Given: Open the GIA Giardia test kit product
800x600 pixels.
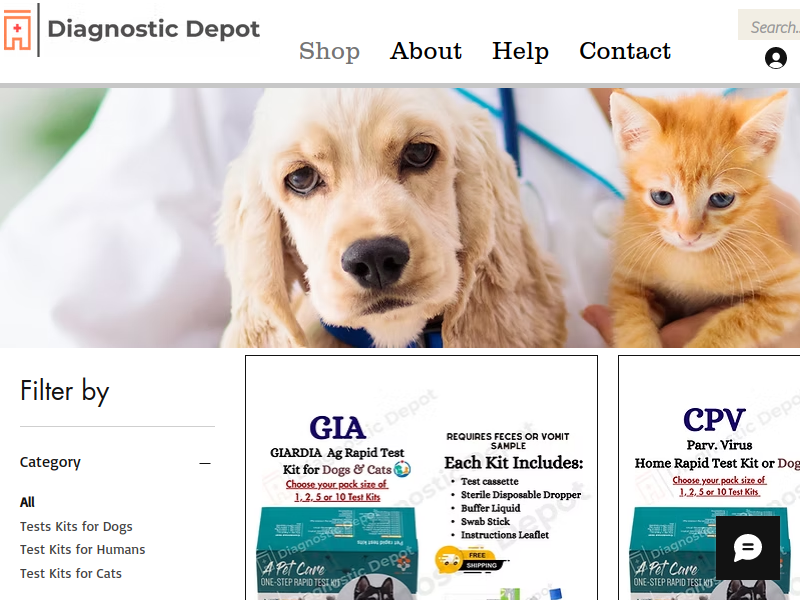Looking at the screenshot, I should point(421,478).
